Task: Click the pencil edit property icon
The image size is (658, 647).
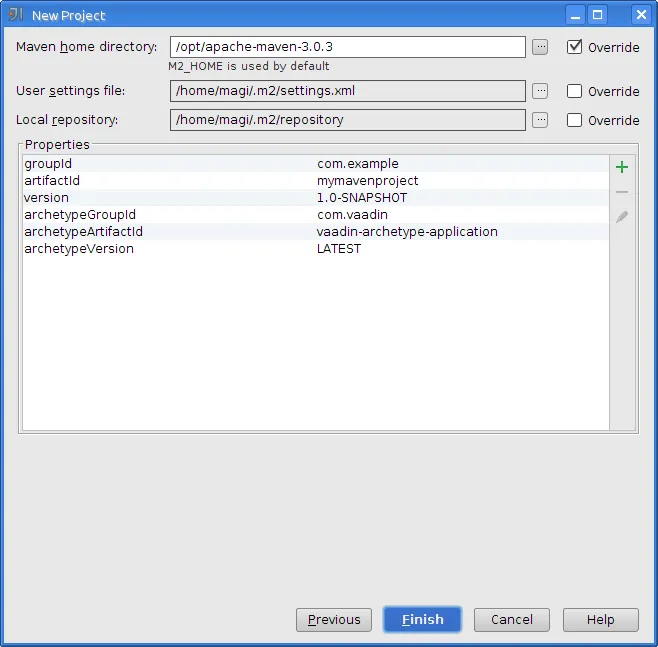Action: tap(622, 216)
